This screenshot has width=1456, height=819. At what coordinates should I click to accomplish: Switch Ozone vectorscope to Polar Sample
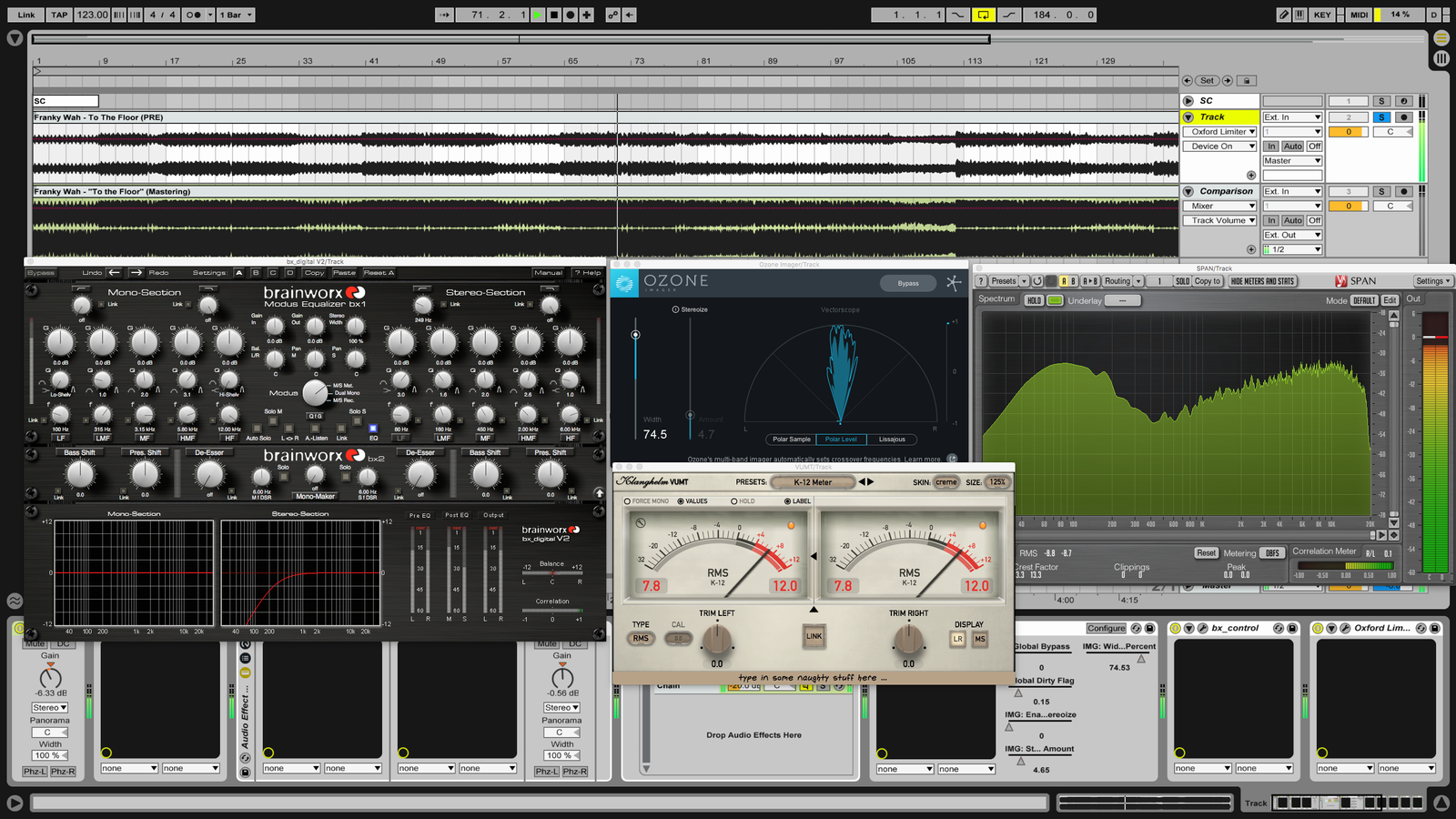pos(791,440)
